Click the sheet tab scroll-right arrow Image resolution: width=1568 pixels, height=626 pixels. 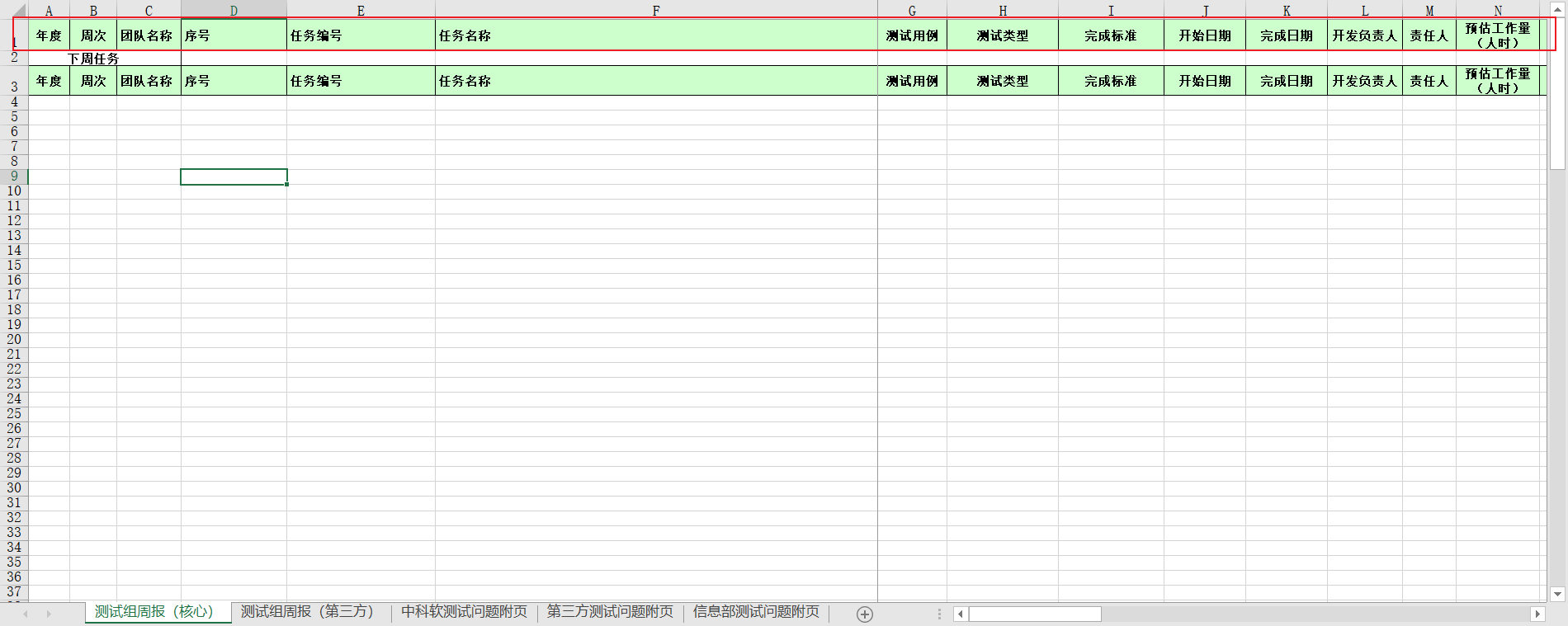tap(49, 614)
